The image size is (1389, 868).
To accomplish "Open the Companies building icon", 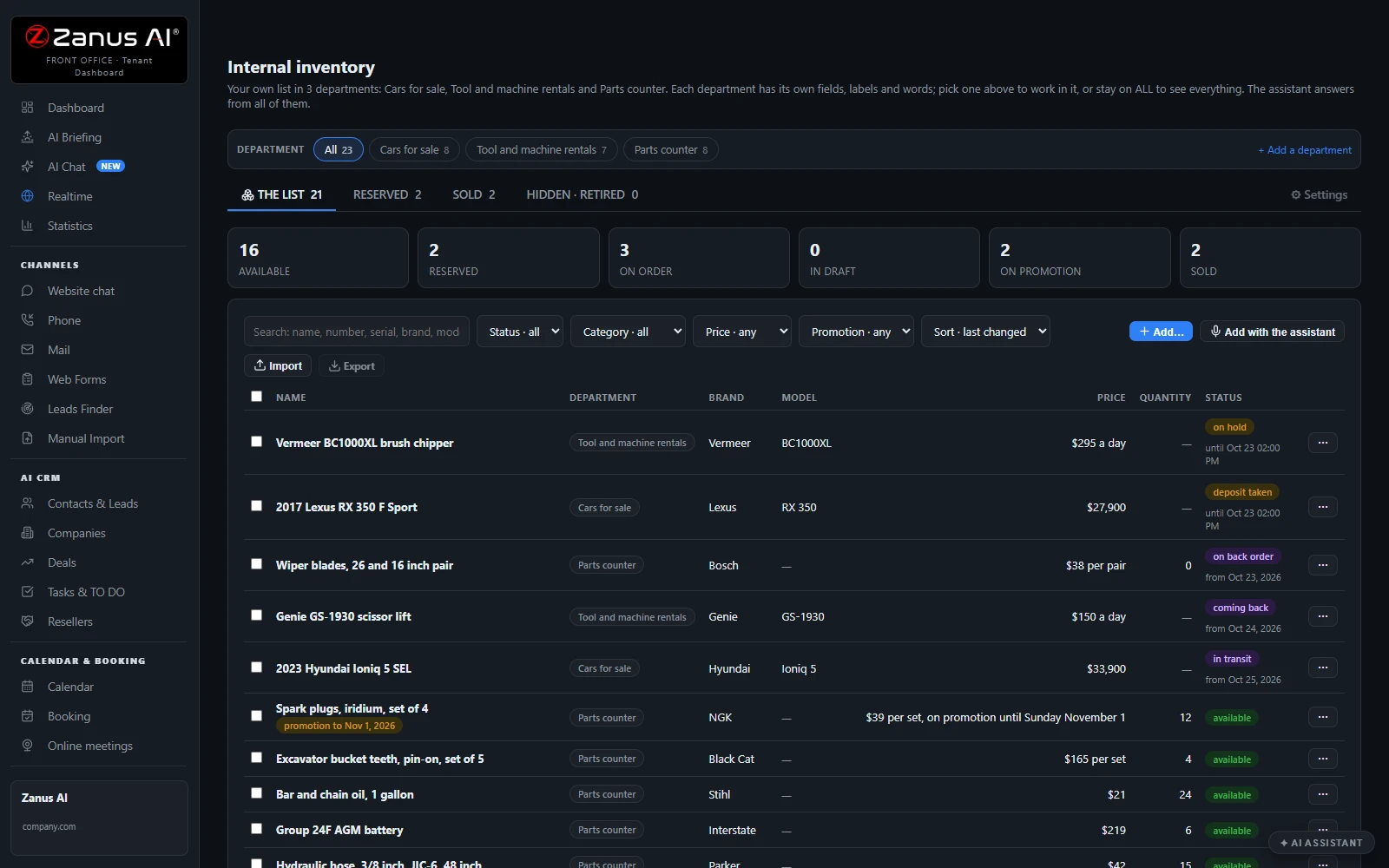I will pyautogui.click(x=28, y=533).
